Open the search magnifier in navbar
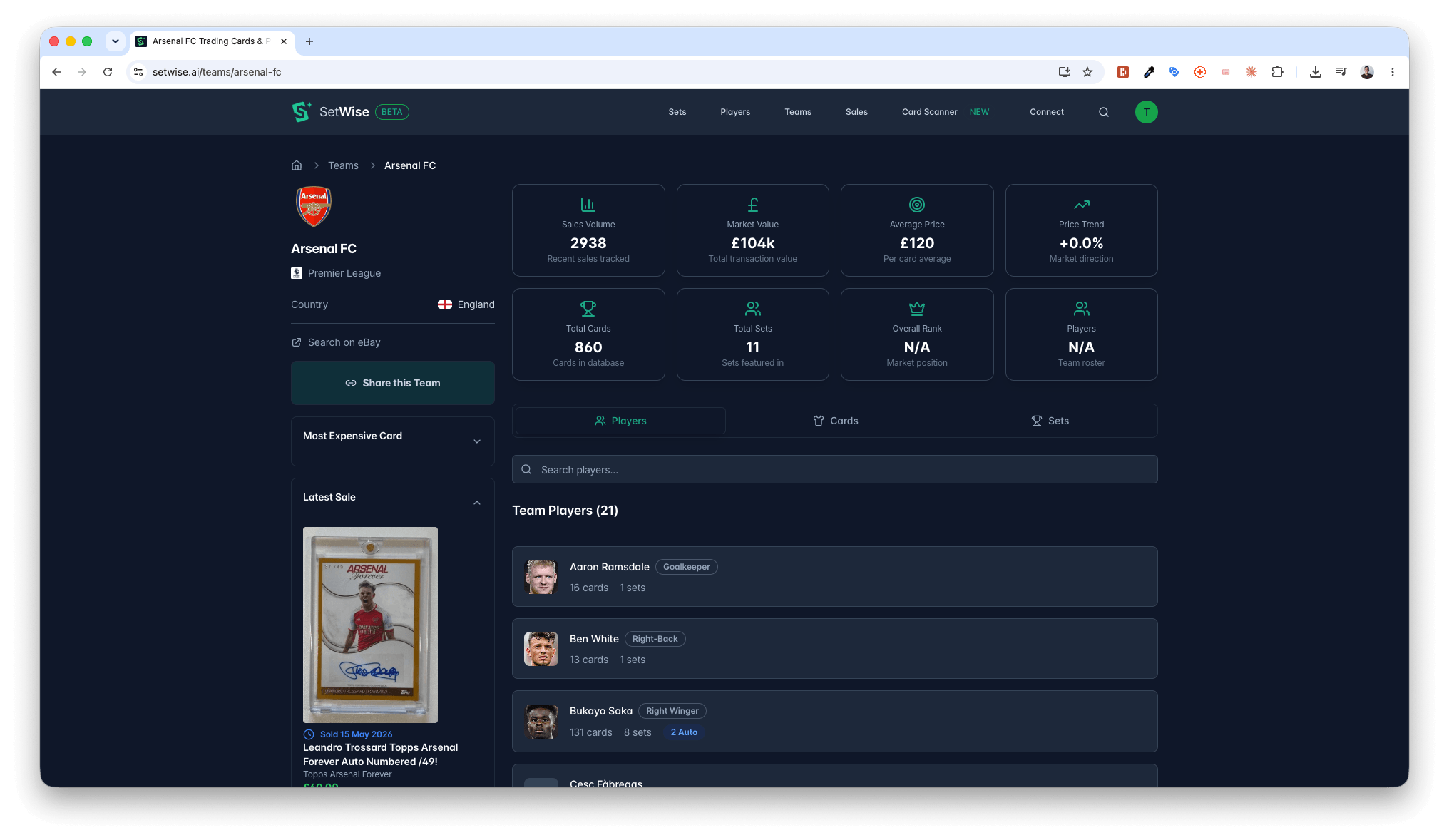The height and width of the screenshot is (840, 1449). [x=1104, y=112]
